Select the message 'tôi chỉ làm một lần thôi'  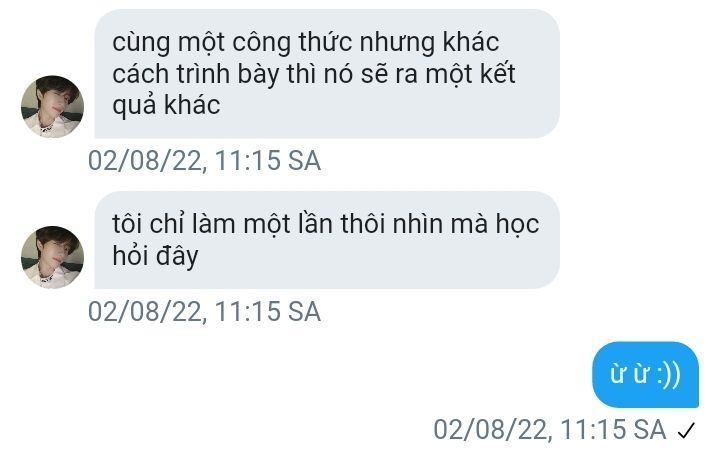[x=327, y=240]
